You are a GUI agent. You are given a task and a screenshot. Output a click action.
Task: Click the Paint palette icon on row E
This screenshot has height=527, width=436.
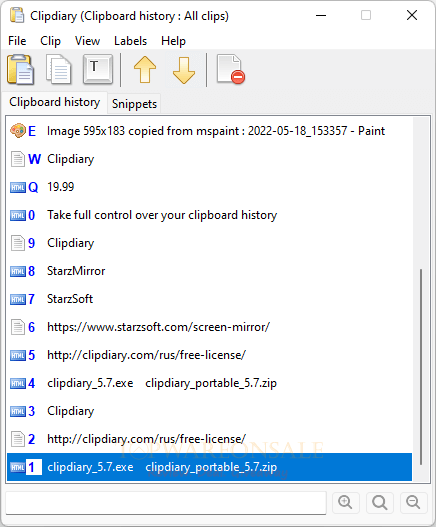(18, 131)
